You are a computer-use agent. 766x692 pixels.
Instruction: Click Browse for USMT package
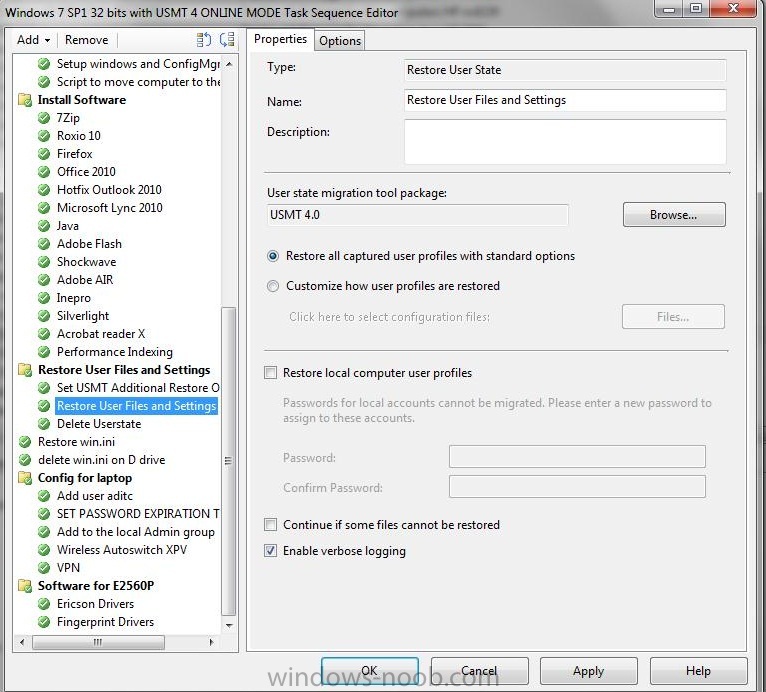(x=674, y=215)
